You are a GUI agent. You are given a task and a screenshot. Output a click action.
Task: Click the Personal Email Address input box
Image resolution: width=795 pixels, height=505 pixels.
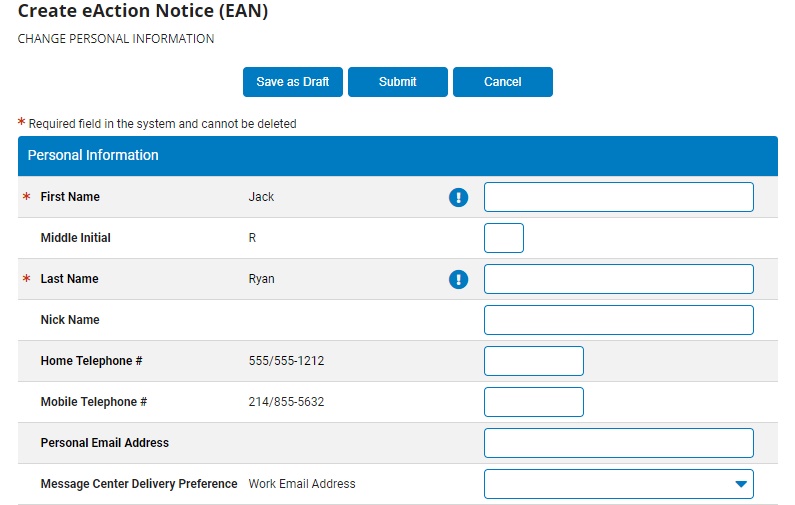618,443
